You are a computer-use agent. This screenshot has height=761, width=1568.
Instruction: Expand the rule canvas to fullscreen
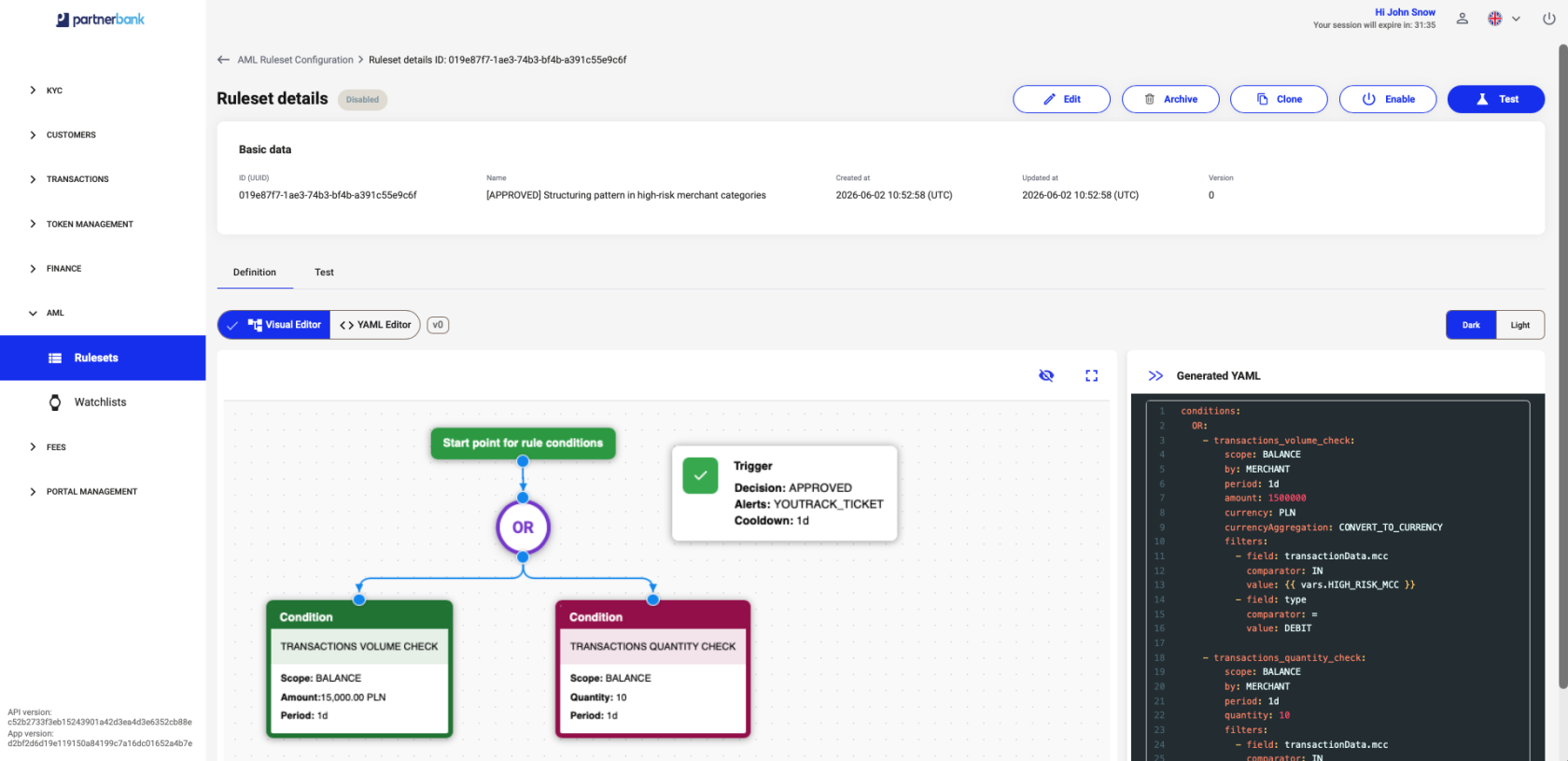click(x=1091, y=375)
